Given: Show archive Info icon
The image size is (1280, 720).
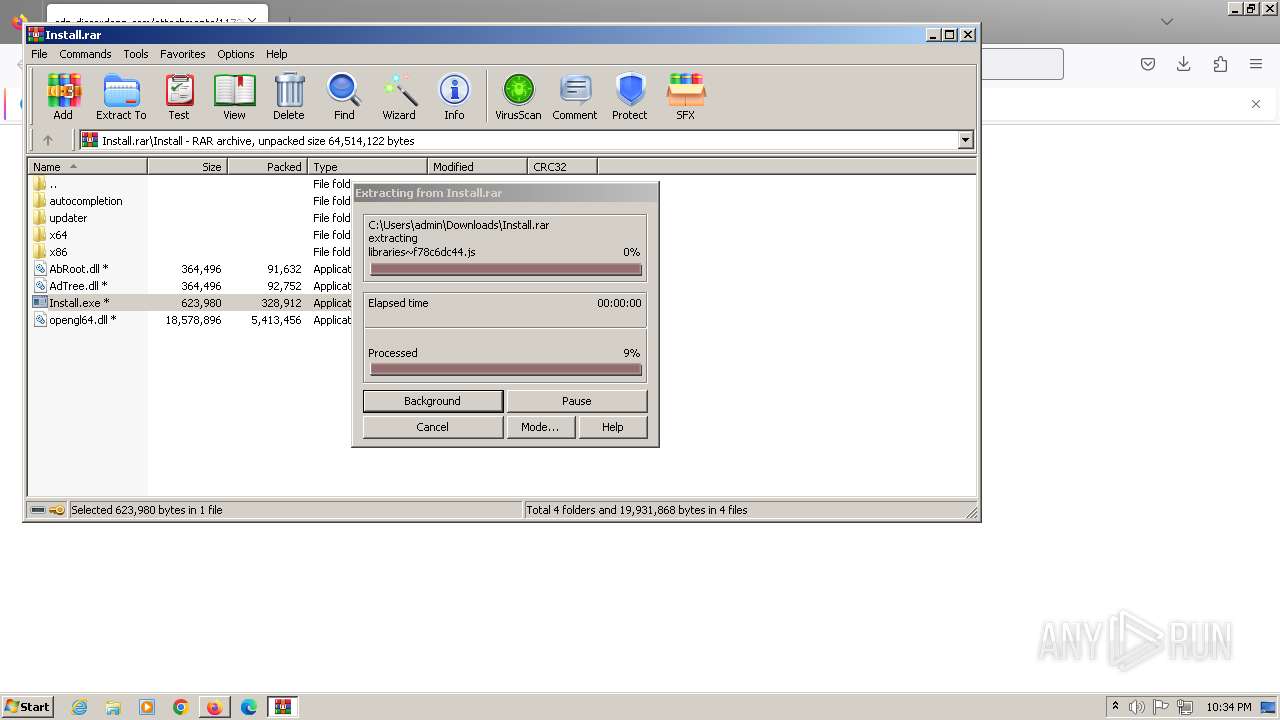Looking at the screenshot, I should [x=454, y=97].
